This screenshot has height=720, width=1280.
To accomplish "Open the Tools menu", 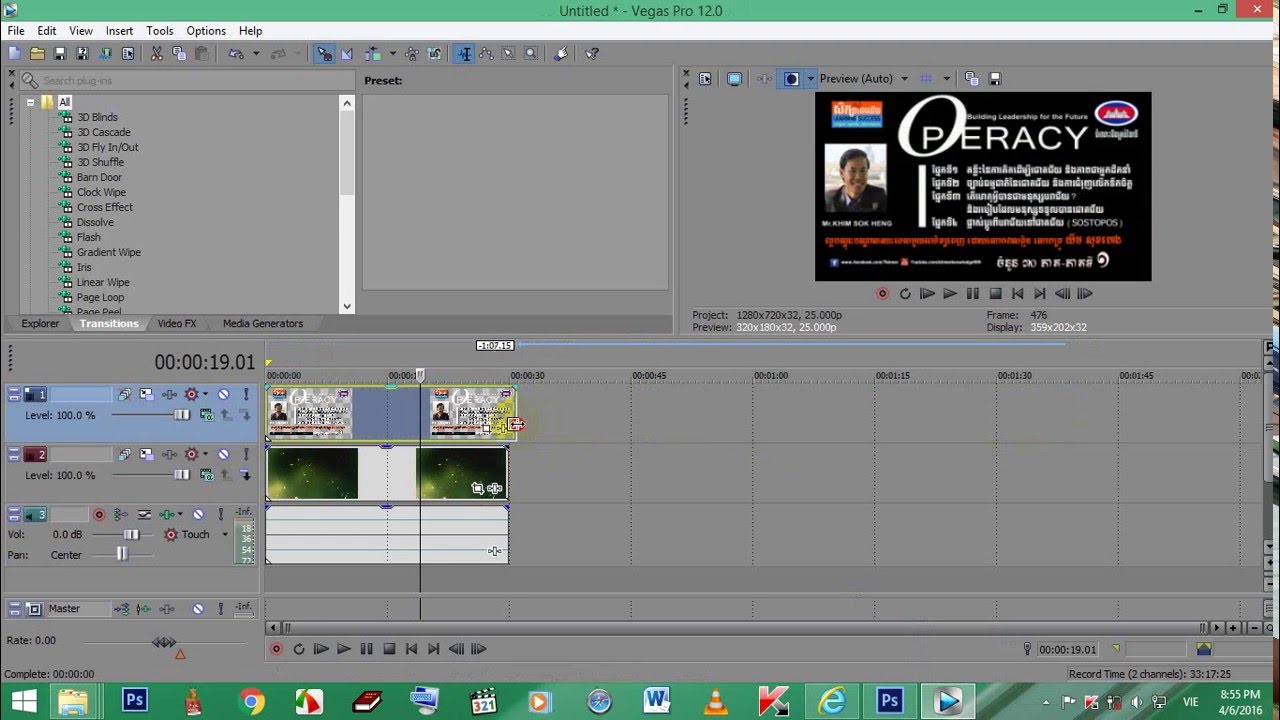I will [160, 31].
